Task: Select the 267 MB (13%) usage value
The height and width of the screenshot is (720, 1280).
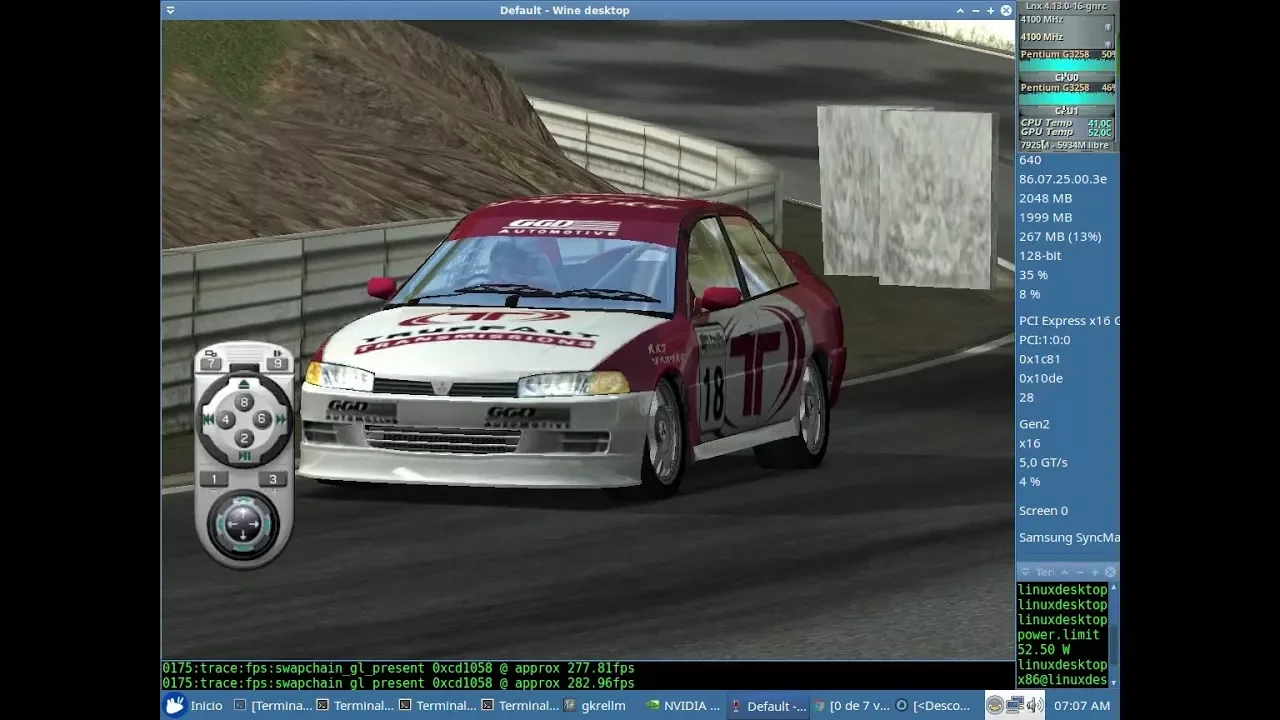Action: tap(1060, 237)
